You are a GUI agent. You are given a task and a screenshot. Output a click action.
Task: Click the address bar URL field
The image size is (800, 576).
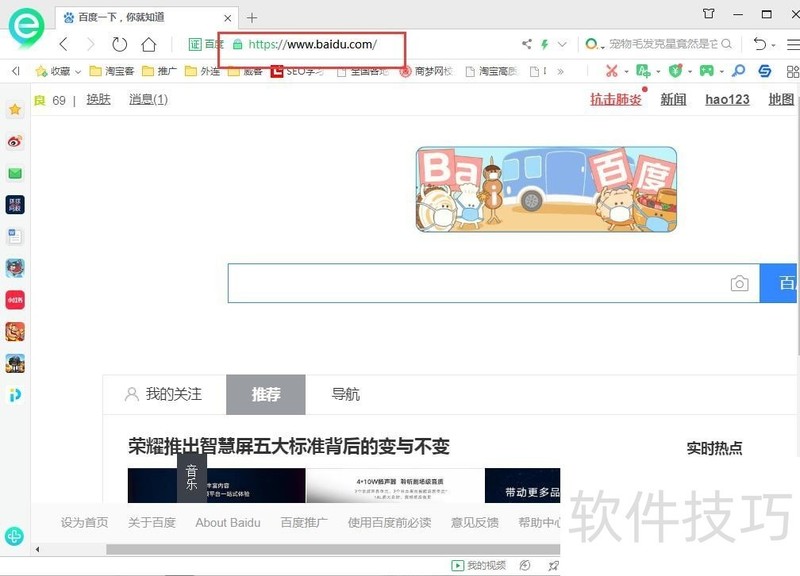point(312,44)
